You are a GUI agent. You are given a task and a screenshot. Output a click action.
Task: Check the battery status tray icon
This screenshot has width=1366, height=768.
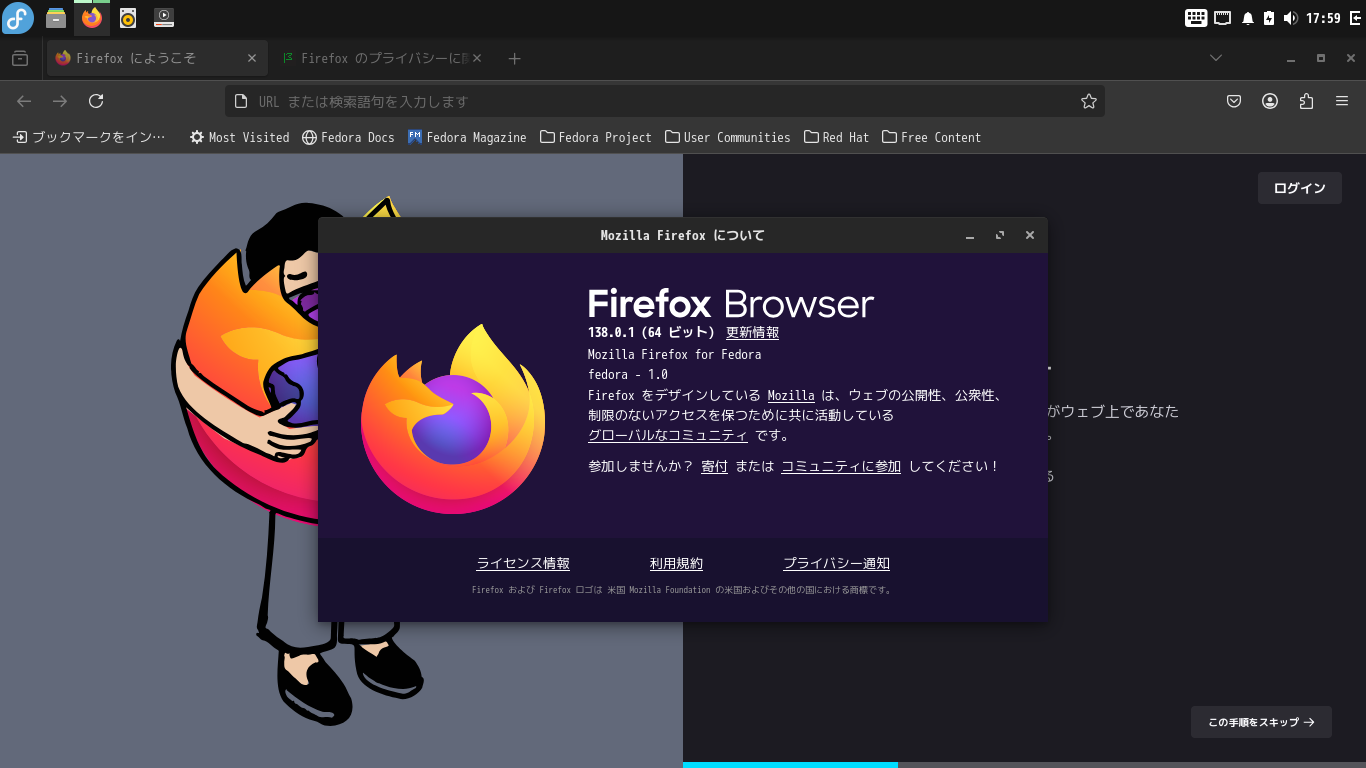click(1269, 18)
